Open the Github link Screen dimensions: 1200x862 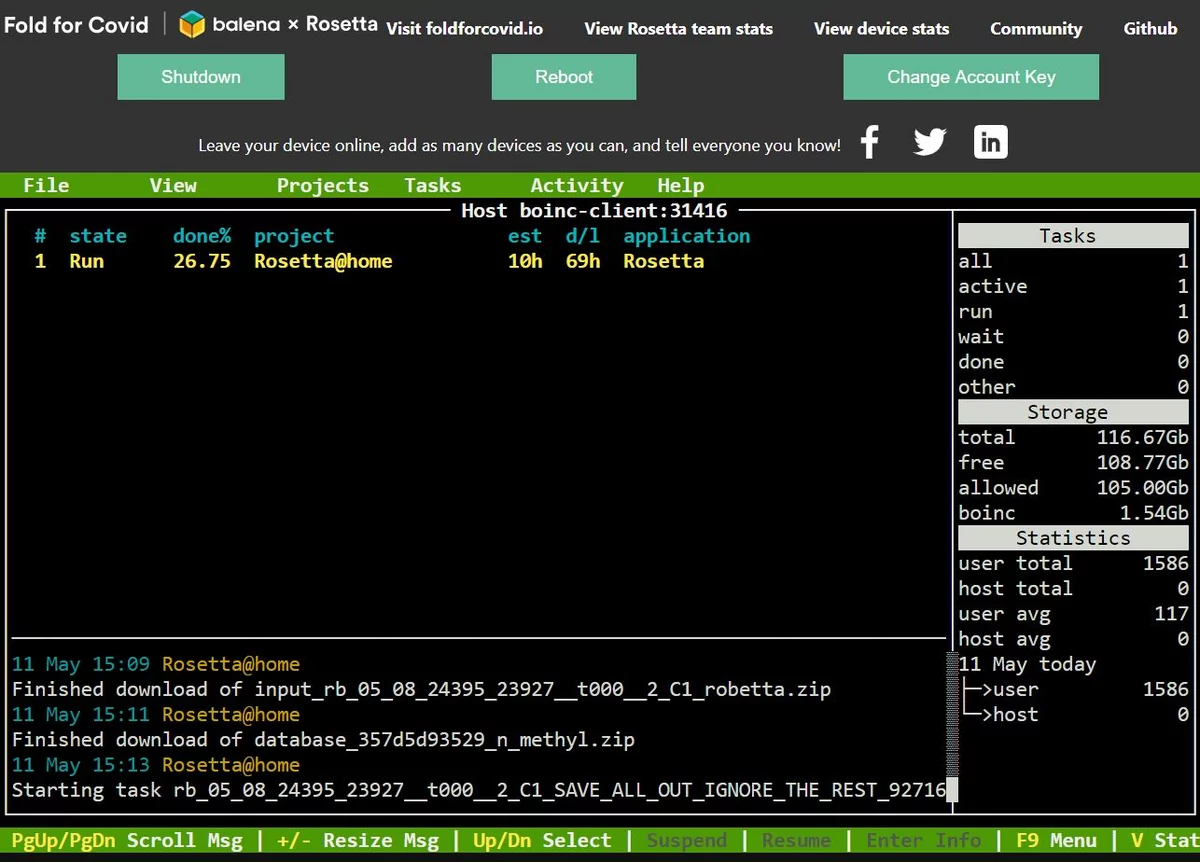point(1150,28)
